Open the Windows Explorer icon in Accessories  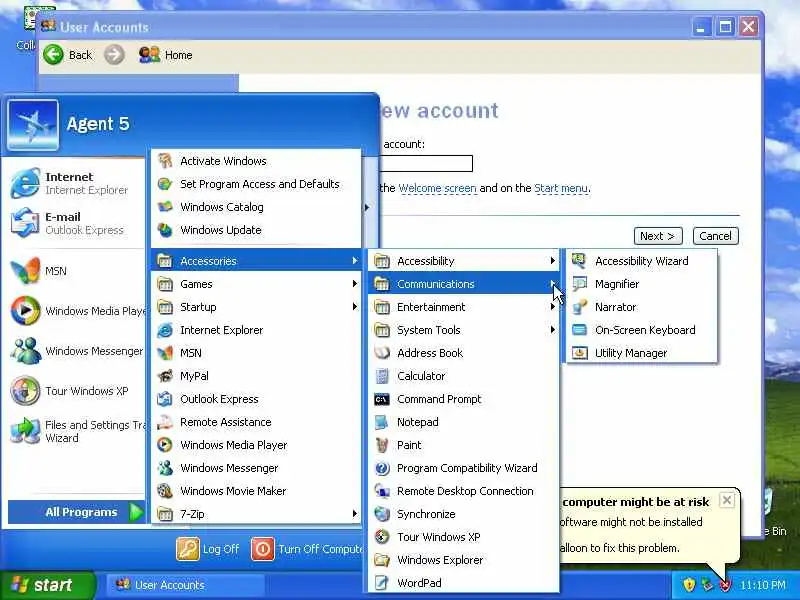coord(382,560)
